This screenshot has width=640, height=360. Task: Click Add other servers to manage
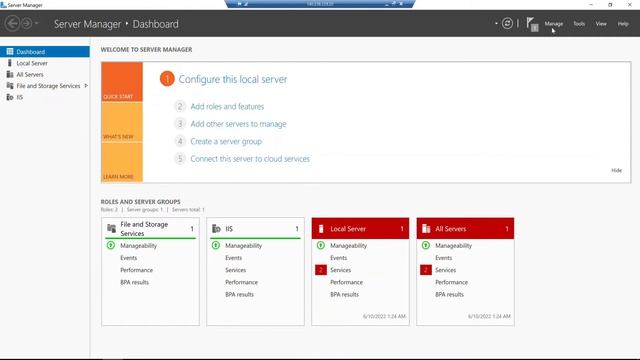238,124
